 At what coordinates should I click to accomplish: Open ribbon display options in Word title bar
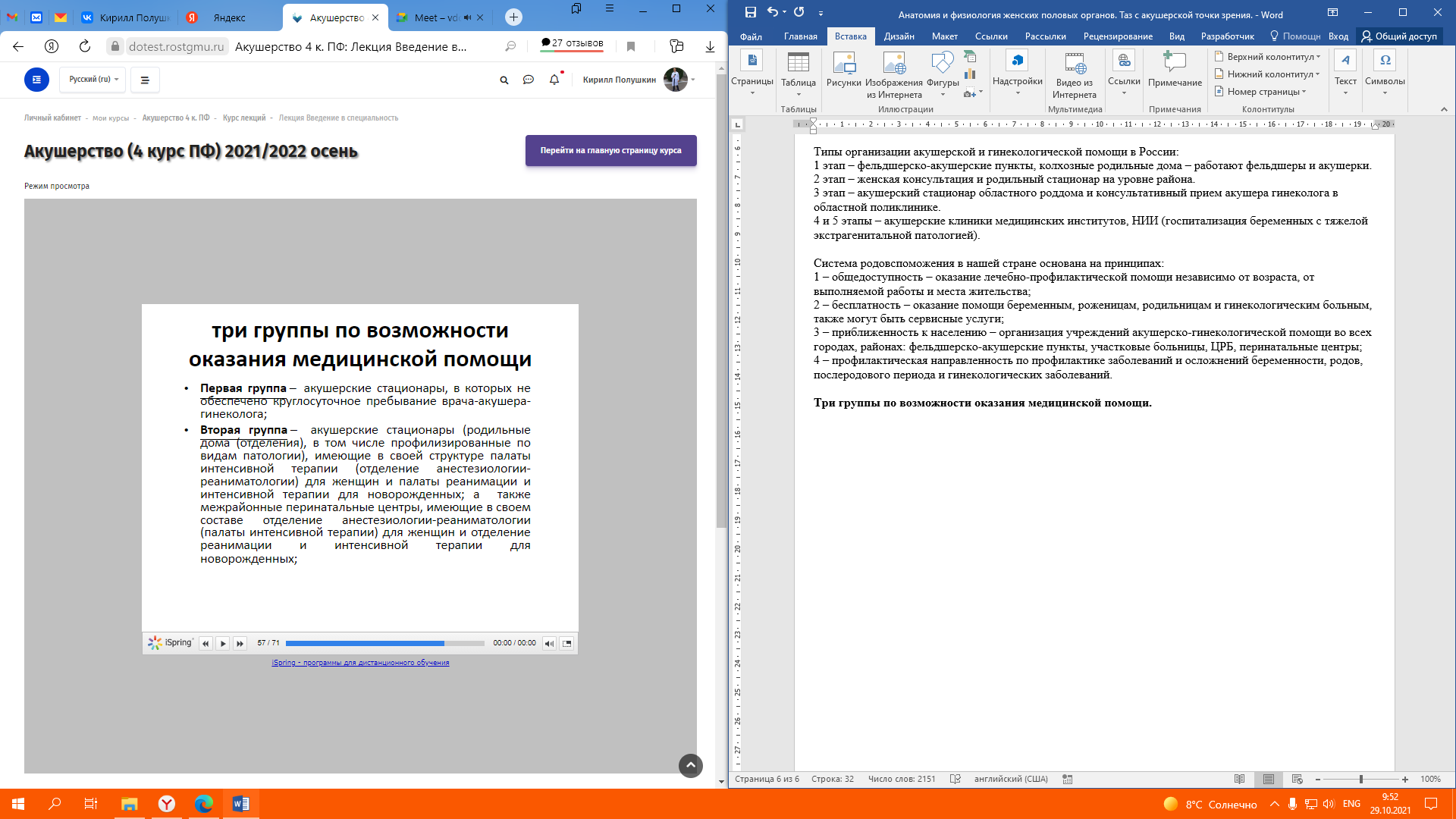pos(1332,12)
